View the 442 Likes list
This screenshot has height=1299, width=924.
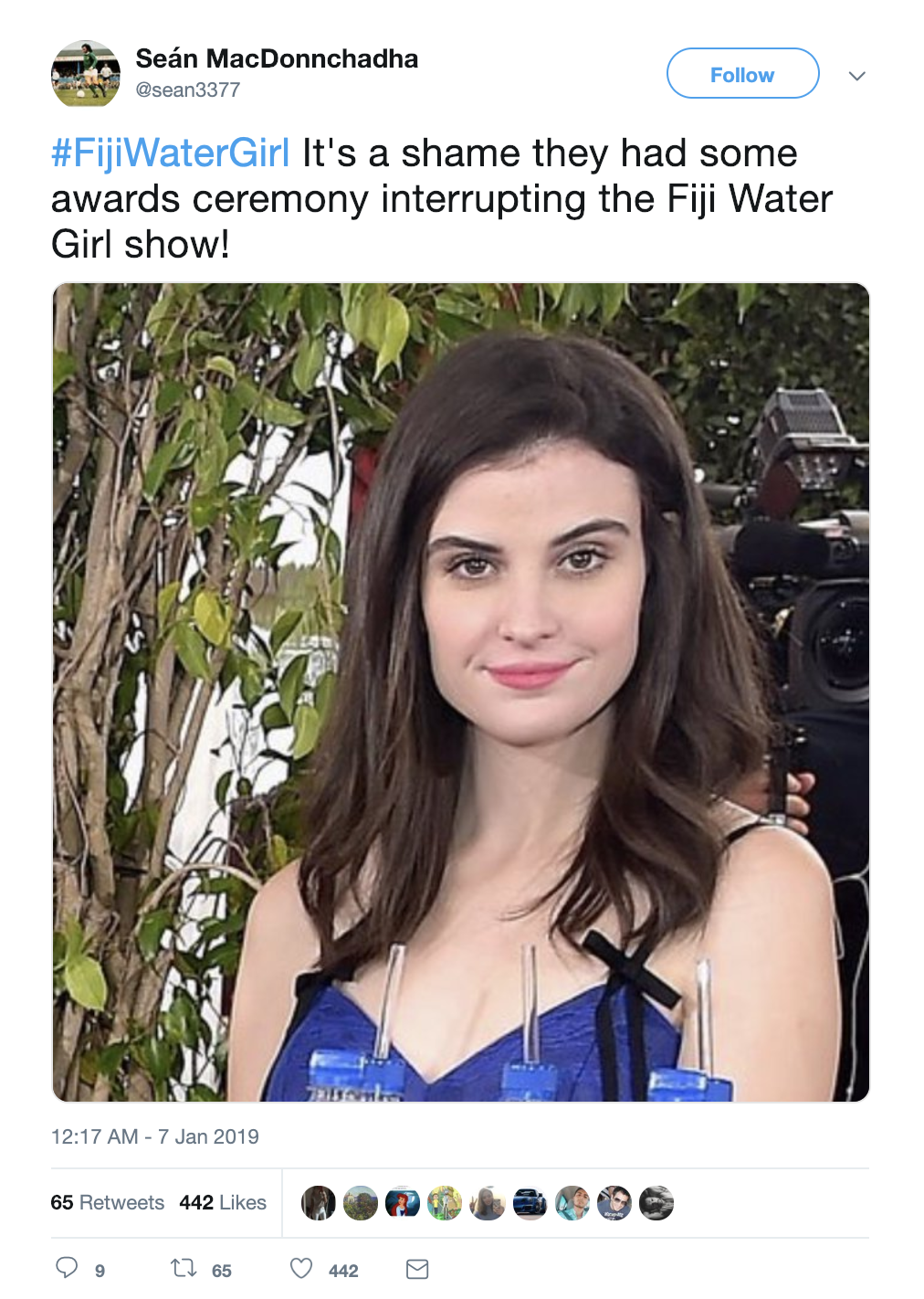point(223,1202)
